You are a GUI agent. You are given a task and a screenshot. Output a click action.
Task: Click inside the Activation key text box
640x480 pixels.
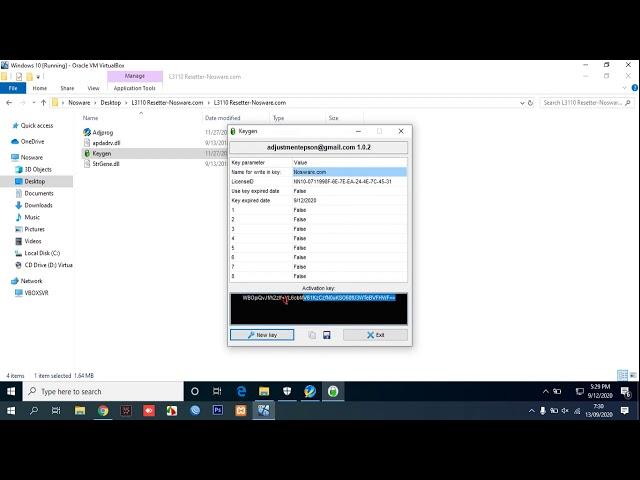point(319,309)
